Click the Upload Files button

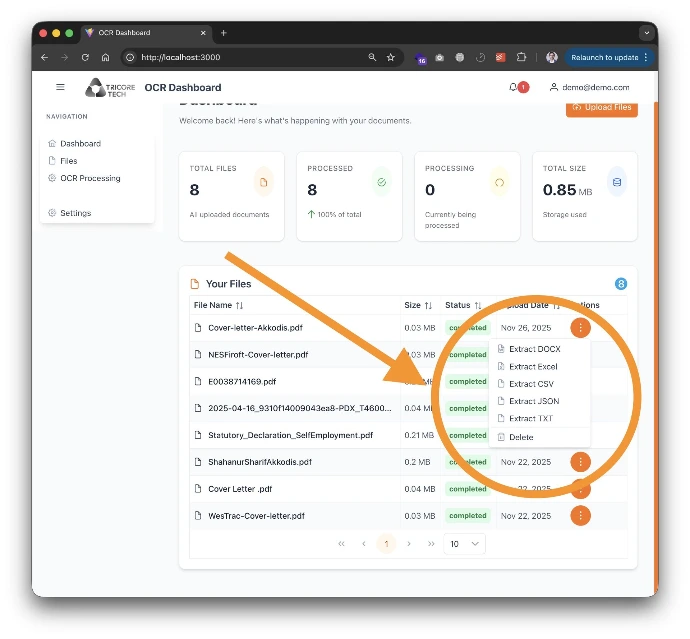pyautogui.click(x=602, y=108)
